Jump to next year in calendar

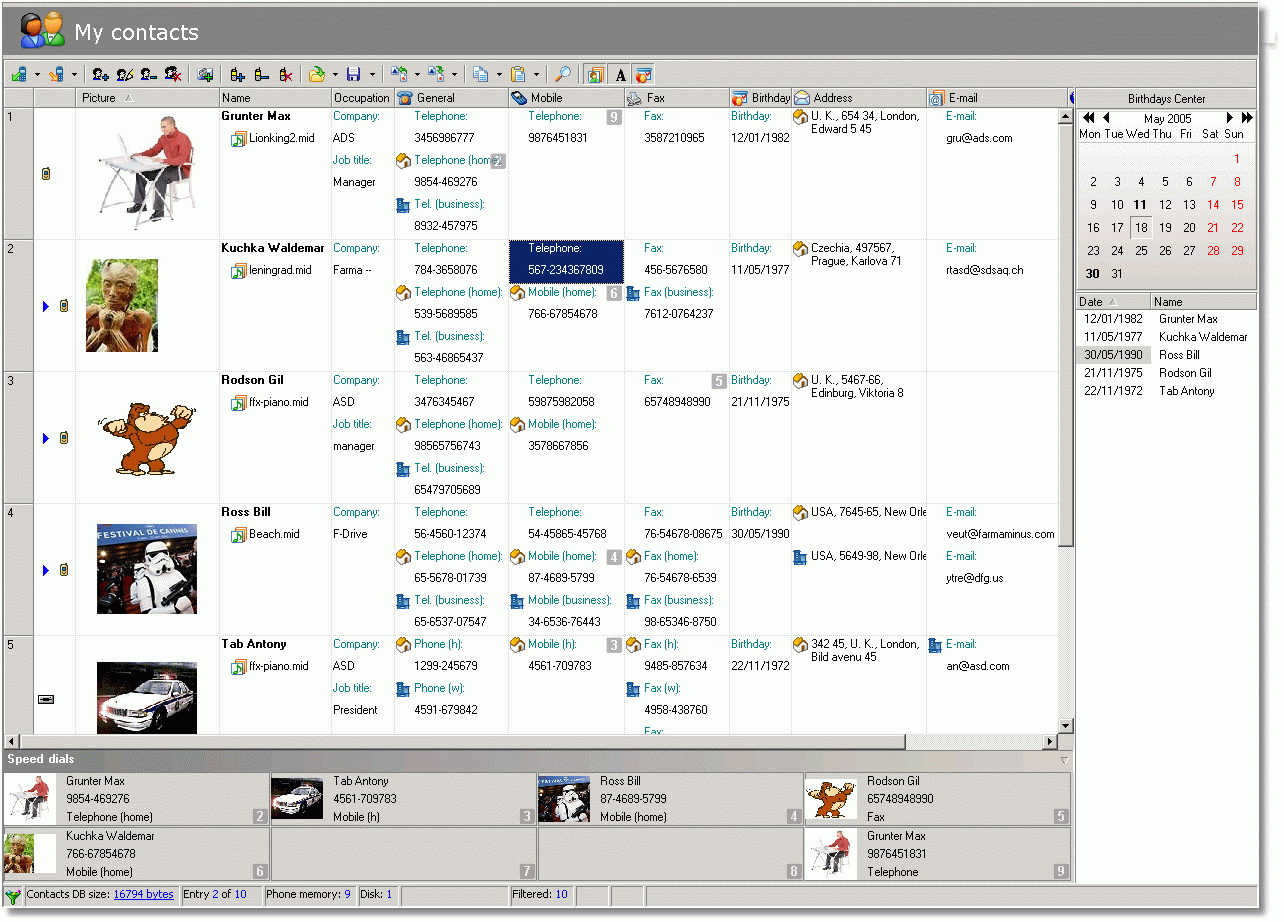click(1247, 118)
